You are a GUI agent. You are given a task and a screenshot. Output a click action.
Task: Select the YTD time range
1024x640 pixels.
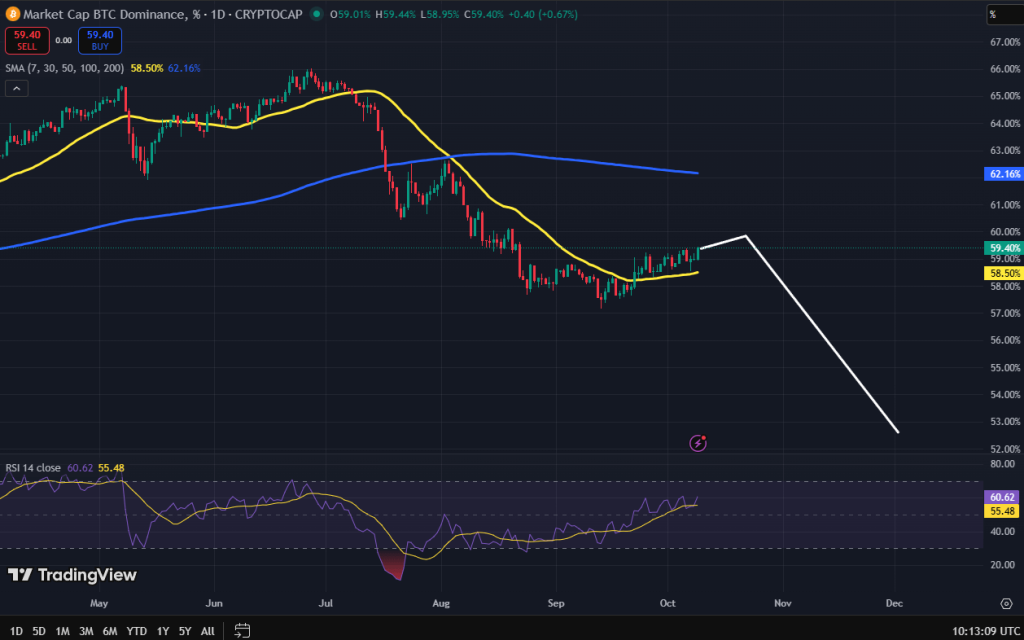point(137,631)
